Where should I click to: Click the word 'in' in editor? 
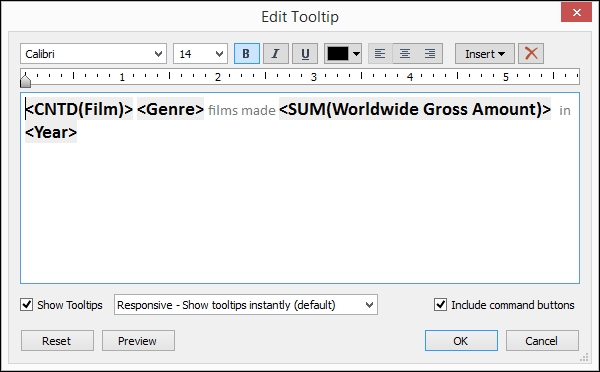(x=565, y=111)
